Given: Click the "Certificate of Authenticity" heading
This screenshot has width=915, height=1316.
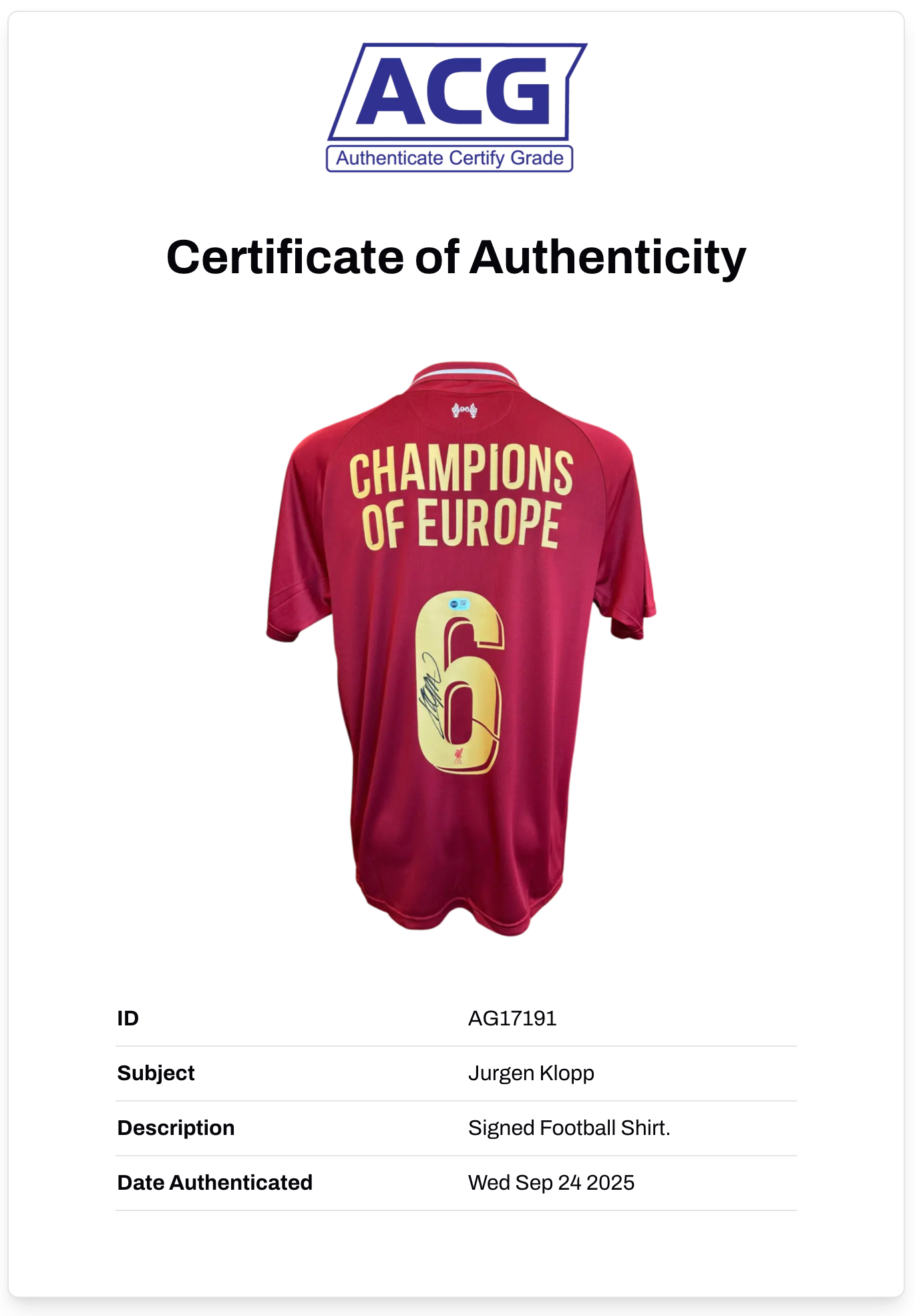Looking at the screenshot, I should click(456, 257).
